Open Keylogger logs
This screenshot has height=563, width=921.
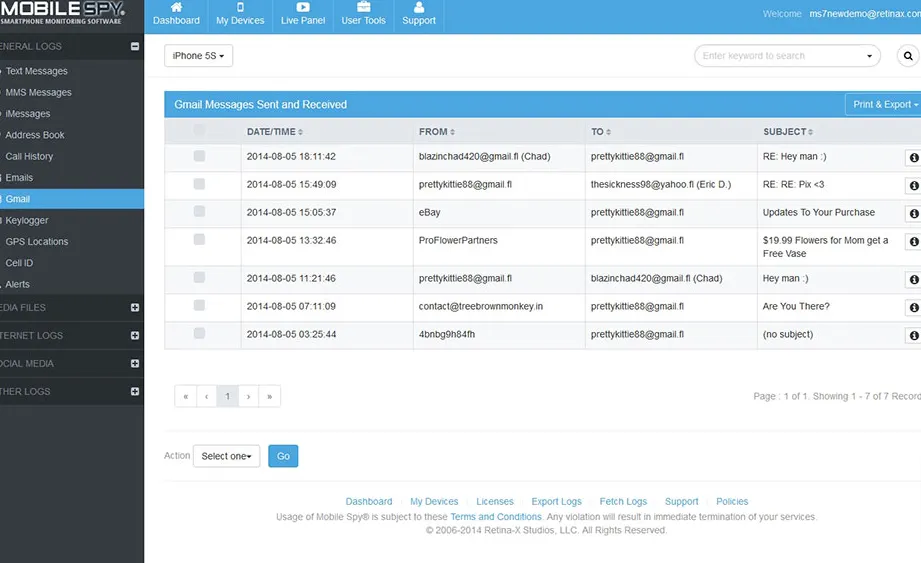tap(26, 221)
